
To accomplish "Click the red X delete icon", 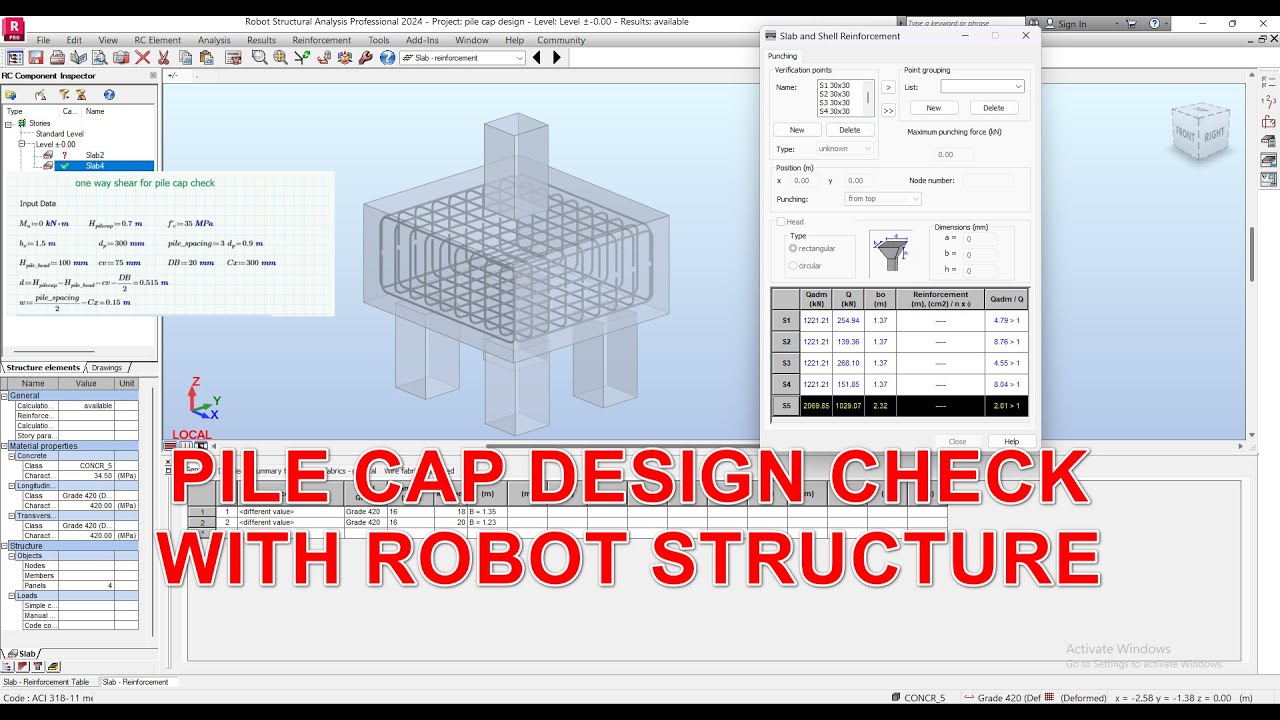I will [x=143, y=58].
